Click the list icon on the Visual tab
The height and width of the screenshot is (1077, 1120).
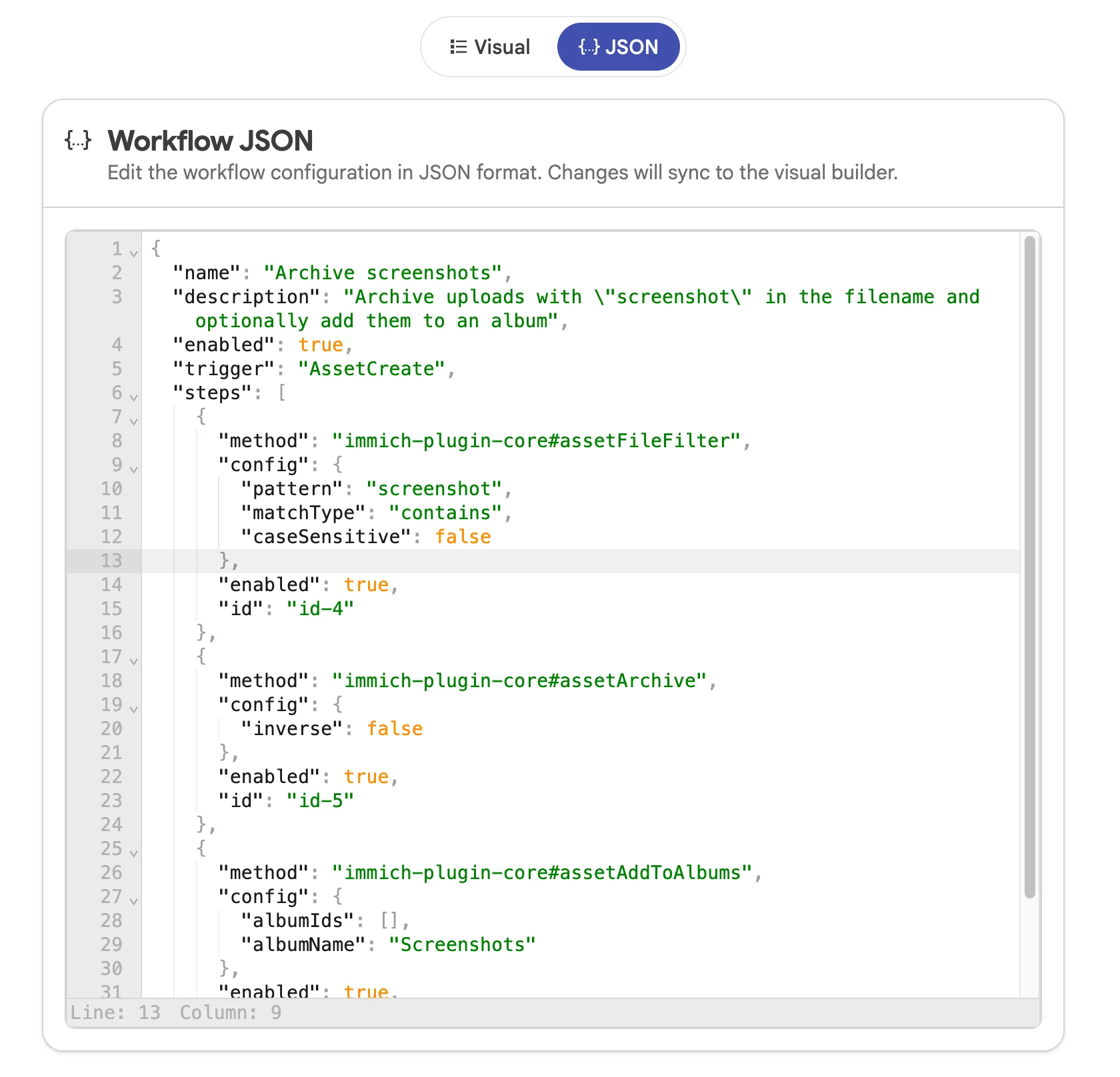pos(459,47)
